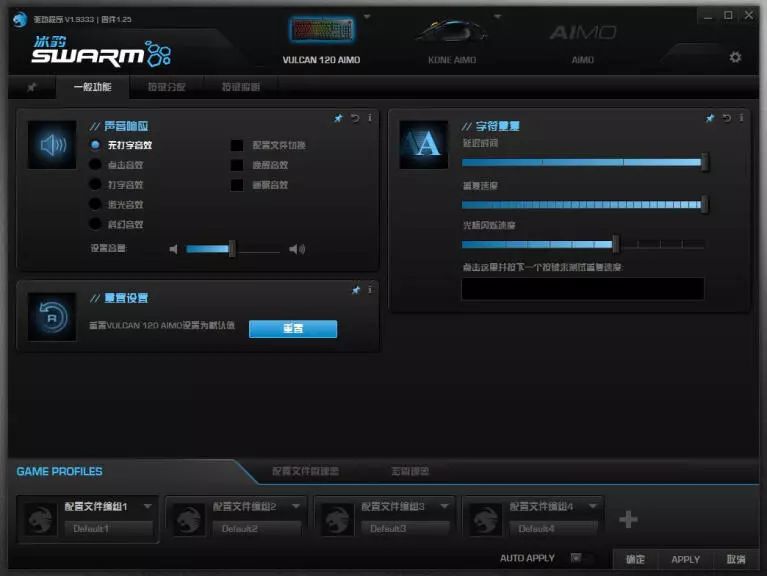Select the fourth sound effect radio option

95,204
